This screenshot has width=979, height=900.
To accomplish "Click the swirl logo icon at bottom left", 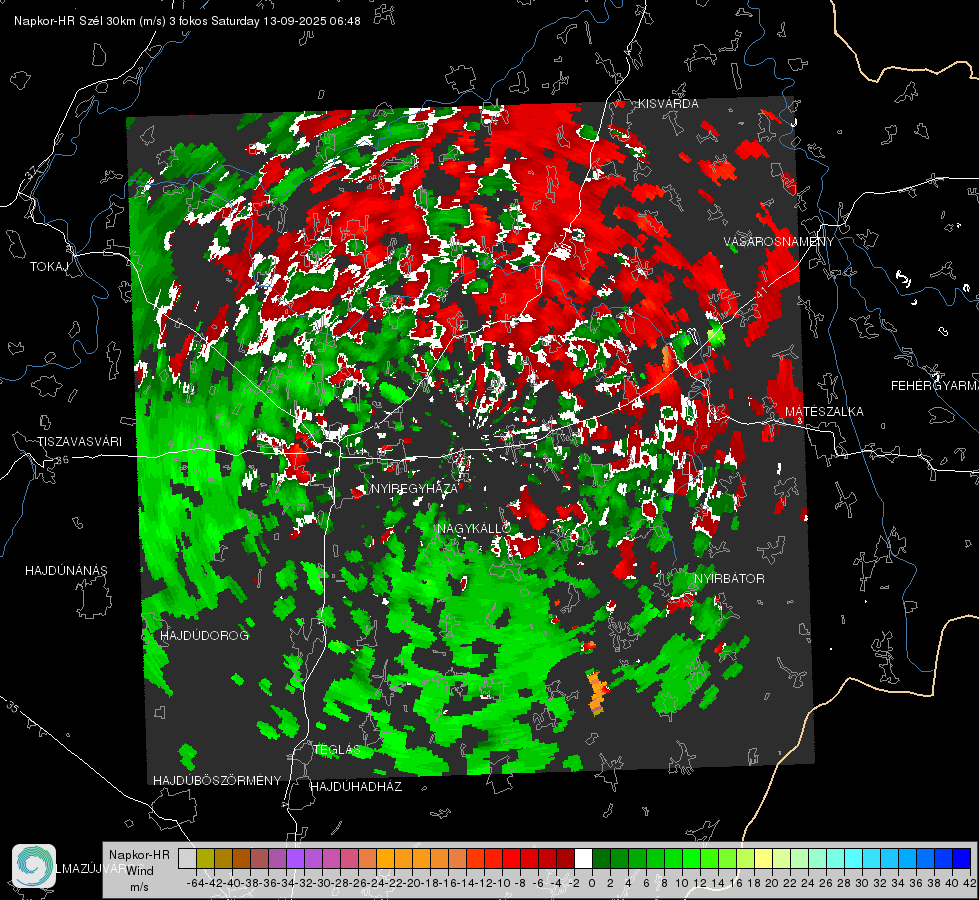I will pyautogui.click(x=34, y=866).
